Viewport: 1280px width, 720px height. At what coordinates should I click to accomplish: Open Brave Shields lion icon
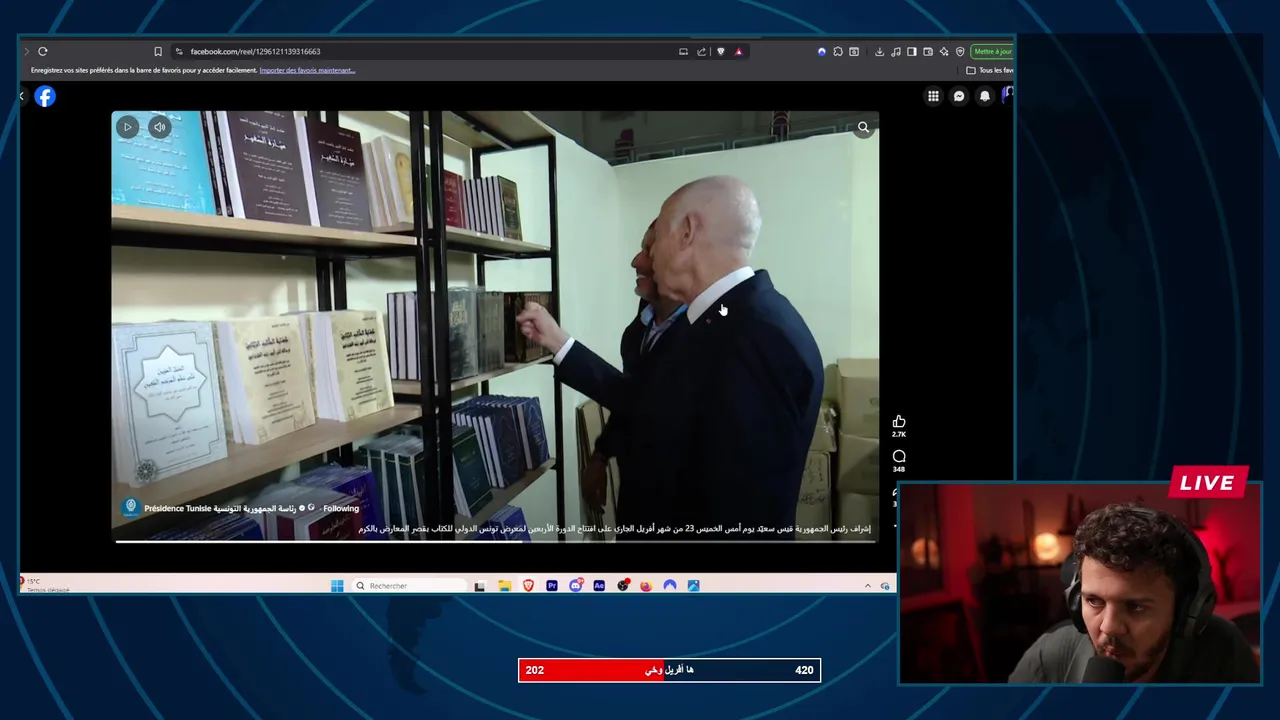tap(721, 52)
